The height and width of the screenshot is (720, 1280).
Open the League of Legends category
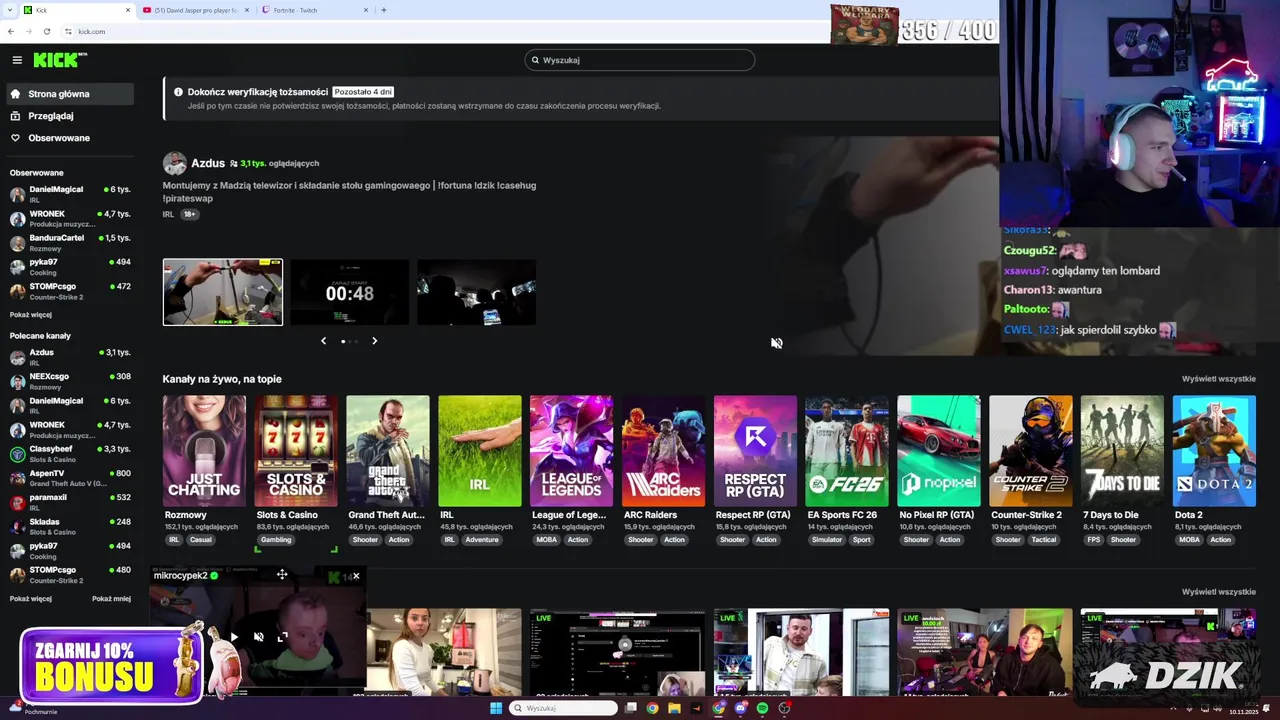tap(571, 451)
